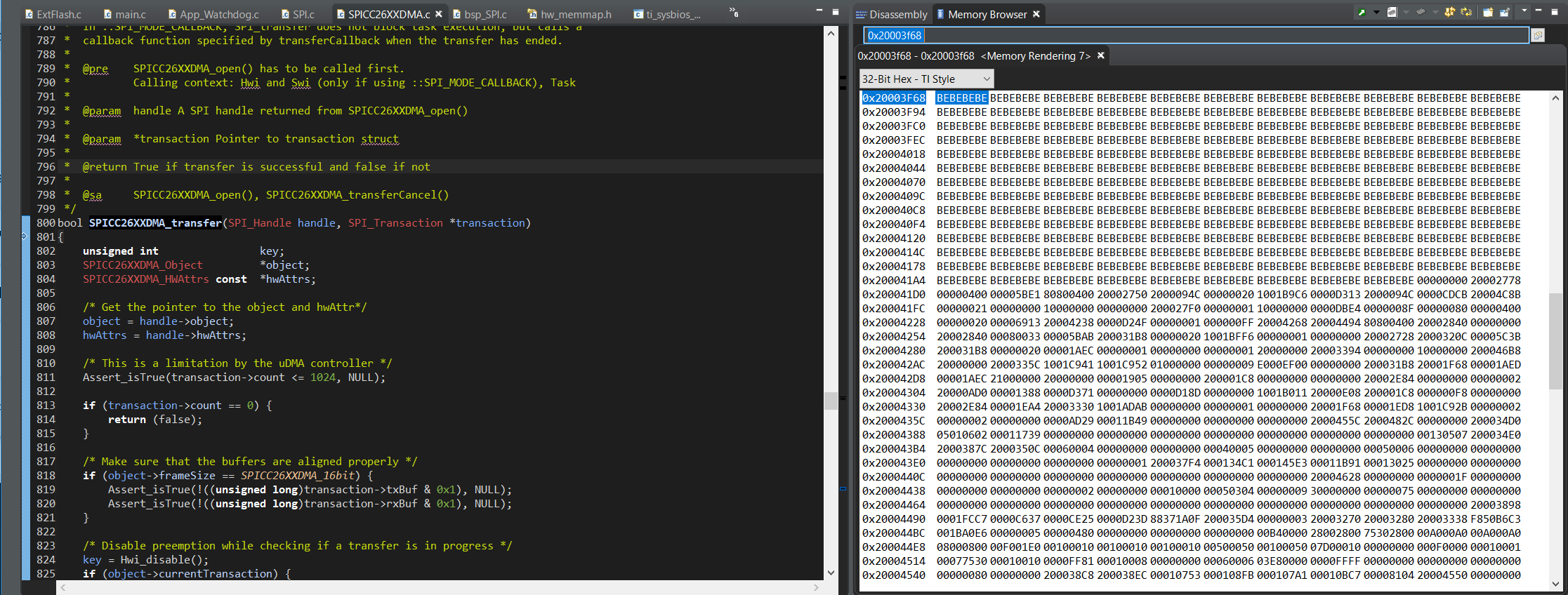Open the 32-Bit Hex format dropdown
Image resolution: width=1568 pixels, height=595 pixels.
pyautogui.click(x=927, y=79)
